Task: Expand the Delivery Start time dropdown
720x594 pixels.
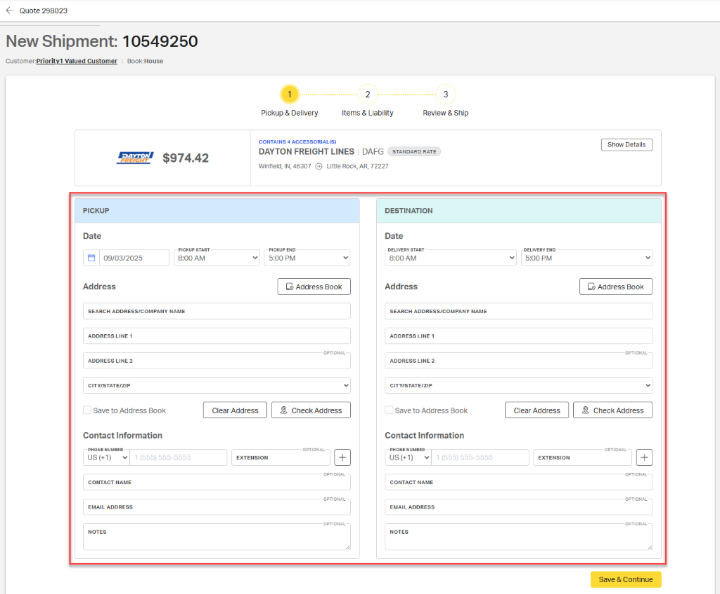Action: pyautogui.click(x=450, y=258)
